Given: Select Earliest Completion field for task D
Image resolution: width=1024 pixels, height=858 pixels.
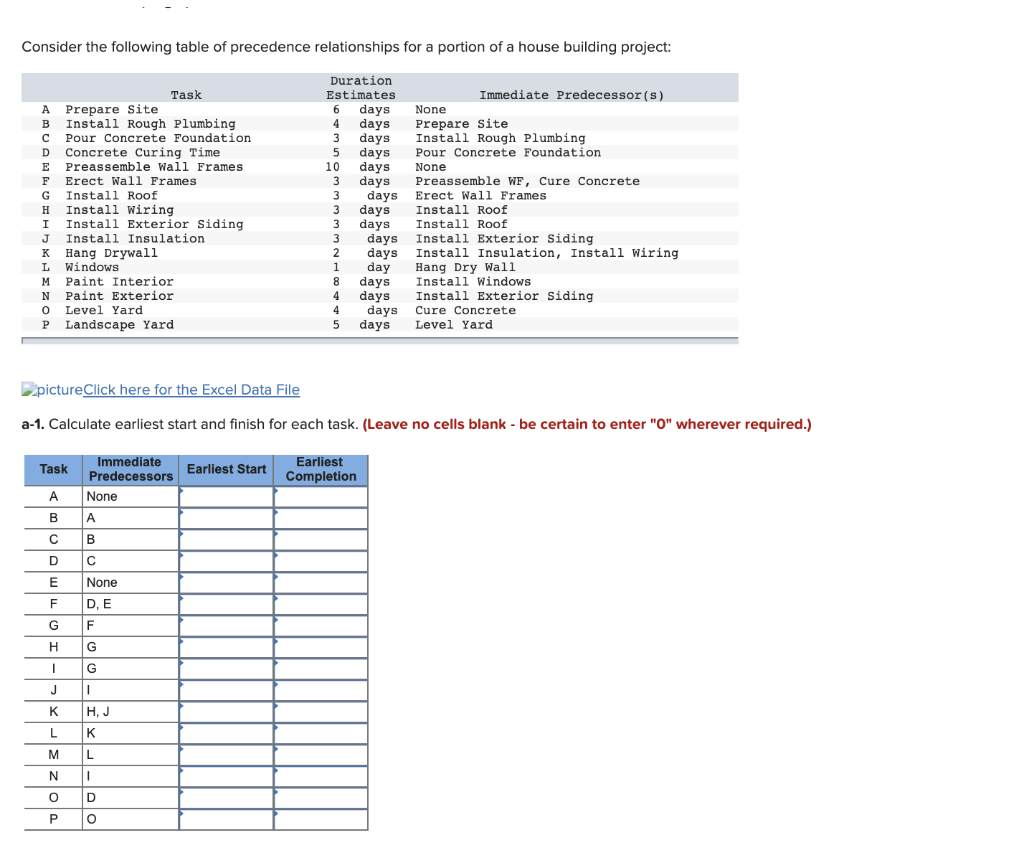Looking at the screenshot, I should [321, 562].
